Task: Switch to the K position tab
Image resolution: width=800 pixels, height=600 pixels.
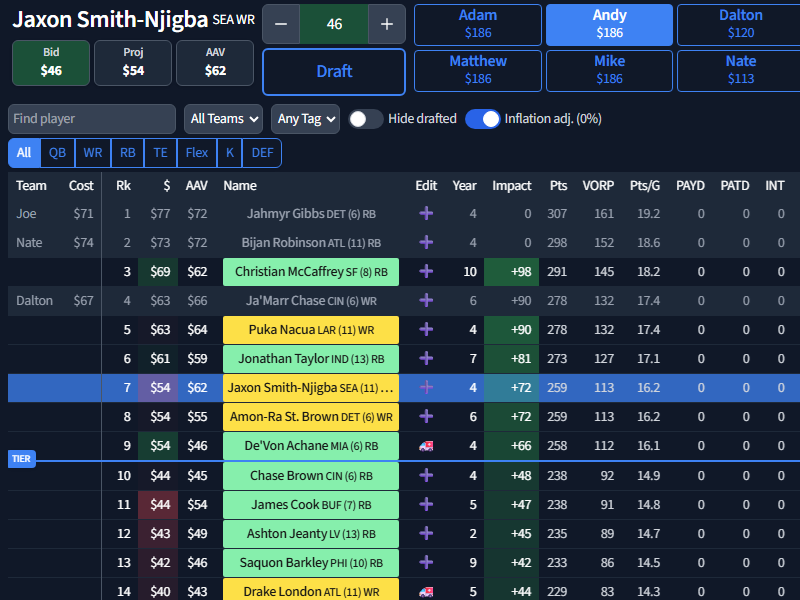Action: [x=230, y=153]
